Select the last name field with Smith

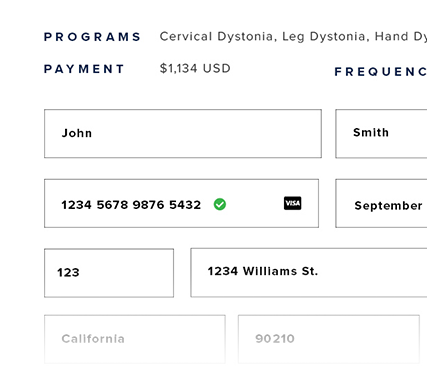[x=381, y=133]
